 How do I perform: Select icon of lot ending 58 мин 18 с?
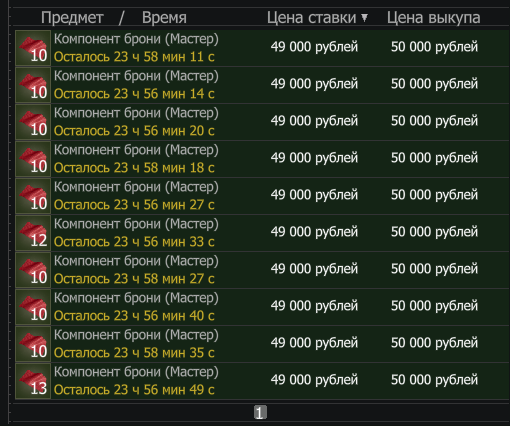tap(33, 159)
